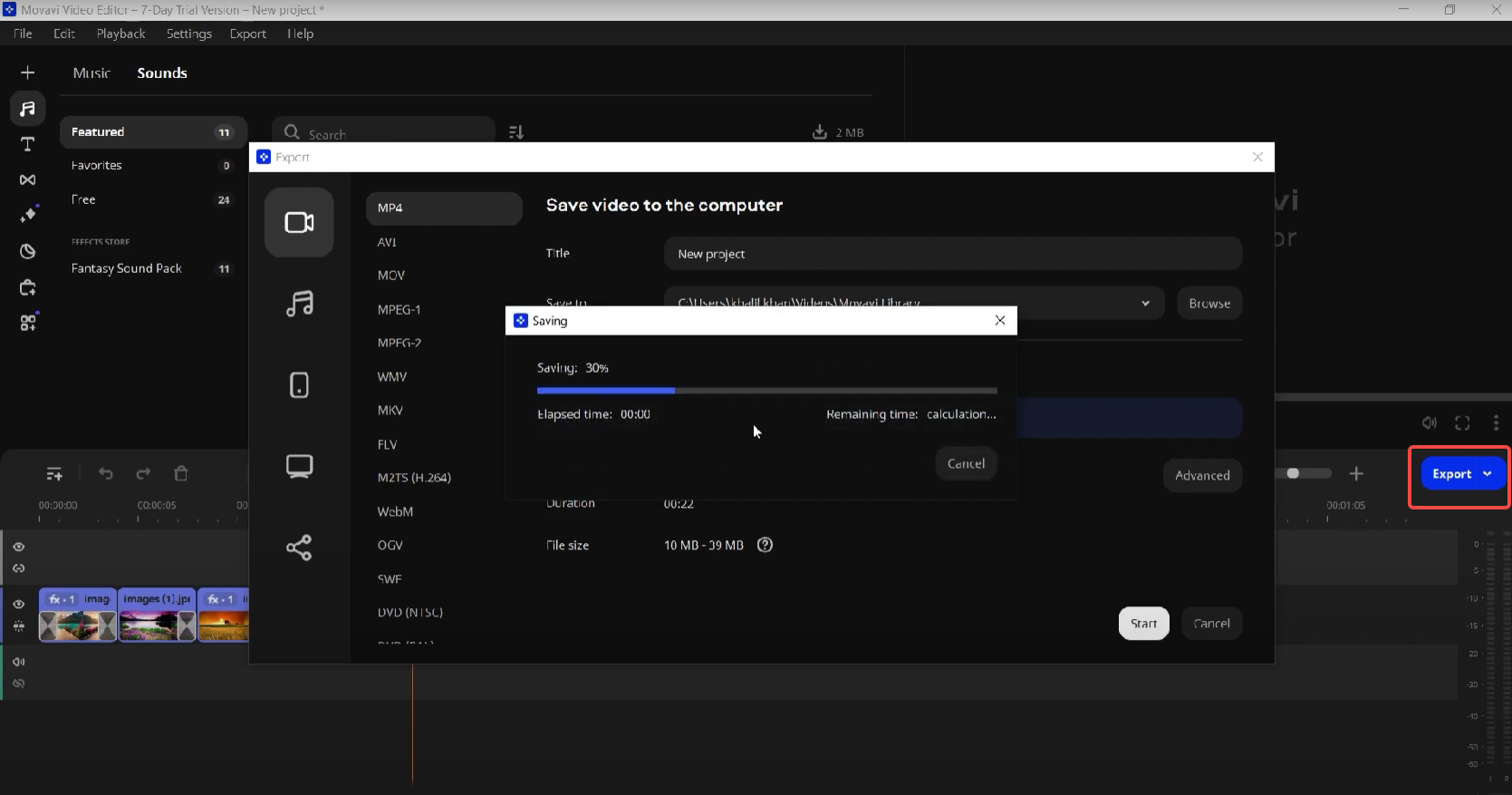Open the preview three-dot options menu
This screenshot has height=795, width=1512.
click(x=1496, y=423)
